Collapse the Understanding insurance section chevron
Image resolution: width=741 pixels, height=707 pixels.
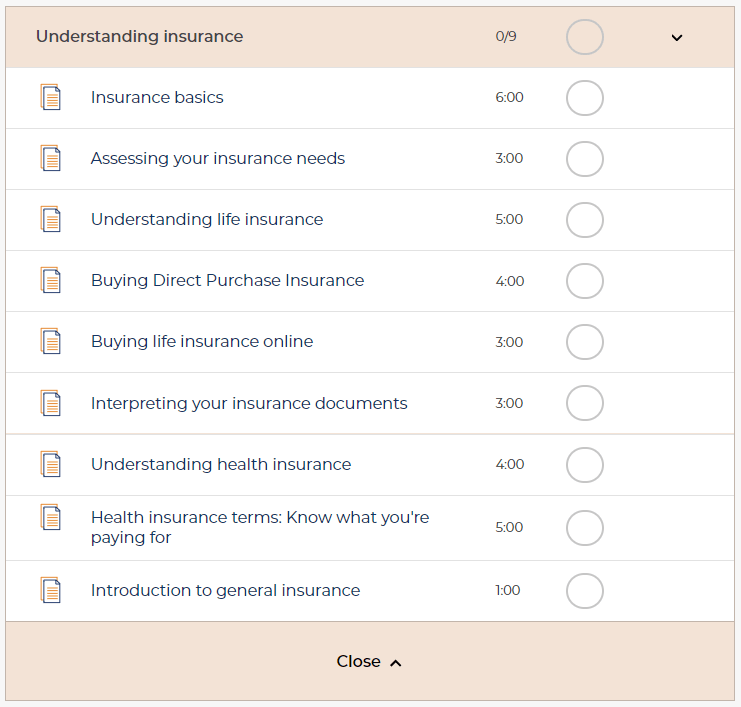pos(677,38)
